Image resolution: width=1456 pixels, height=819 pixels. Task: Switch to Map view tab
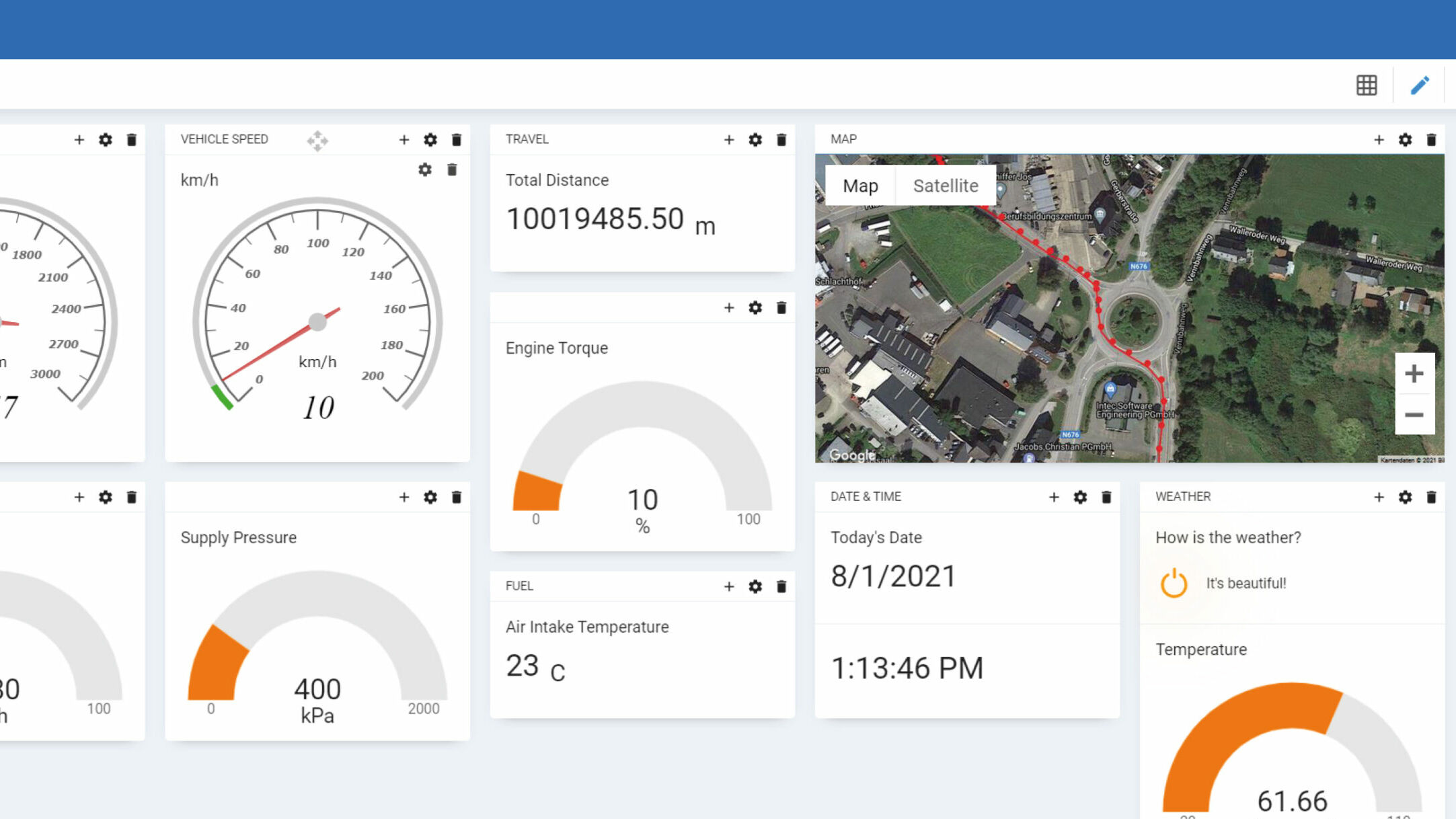(x=860, y=186)
